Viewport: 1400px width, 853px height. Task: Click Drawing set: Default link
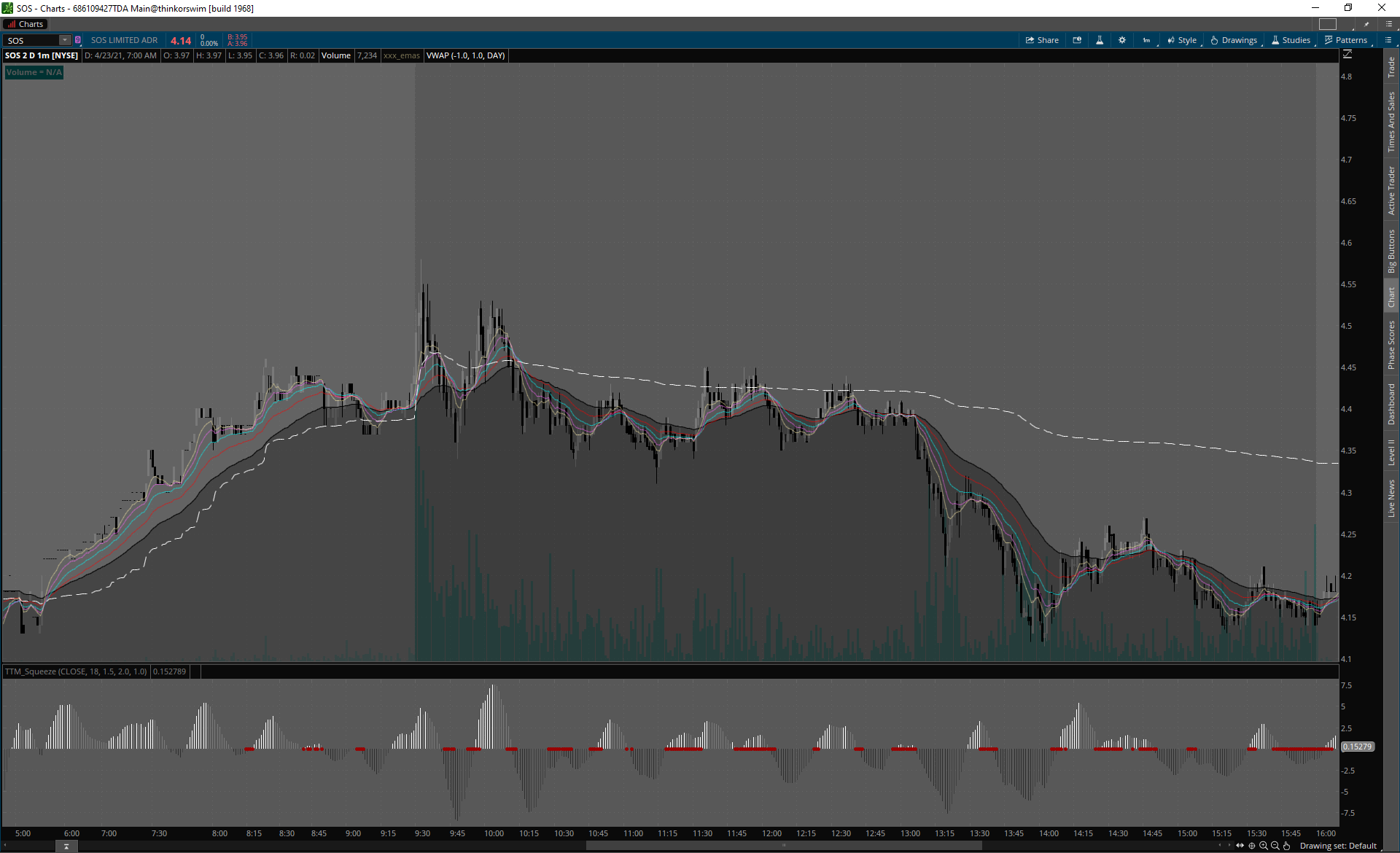coord(1338,846)
